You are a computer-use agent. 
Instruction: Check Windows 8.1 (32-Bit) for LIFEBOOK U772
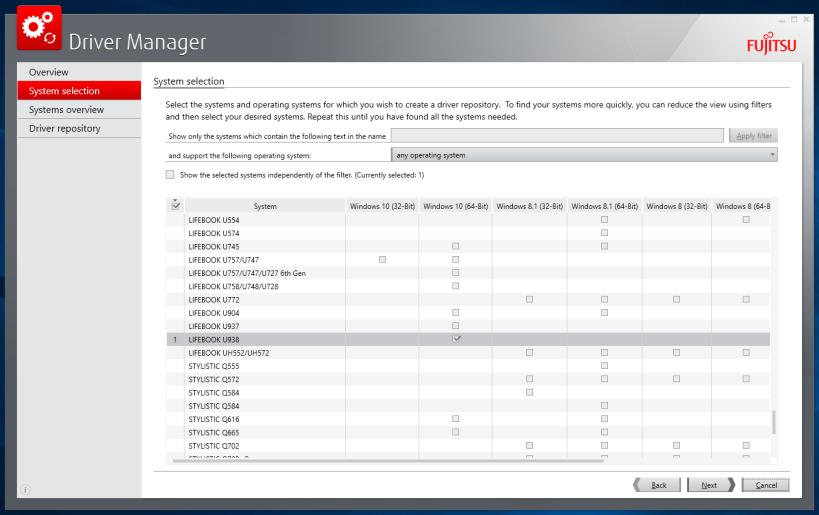tap(530, 299)
